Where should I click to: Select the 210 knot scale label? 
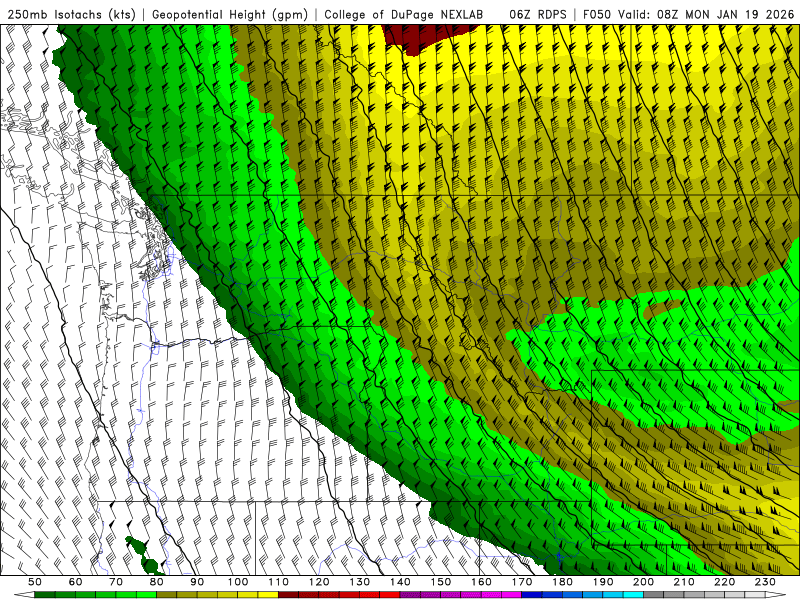coord(684,582)
